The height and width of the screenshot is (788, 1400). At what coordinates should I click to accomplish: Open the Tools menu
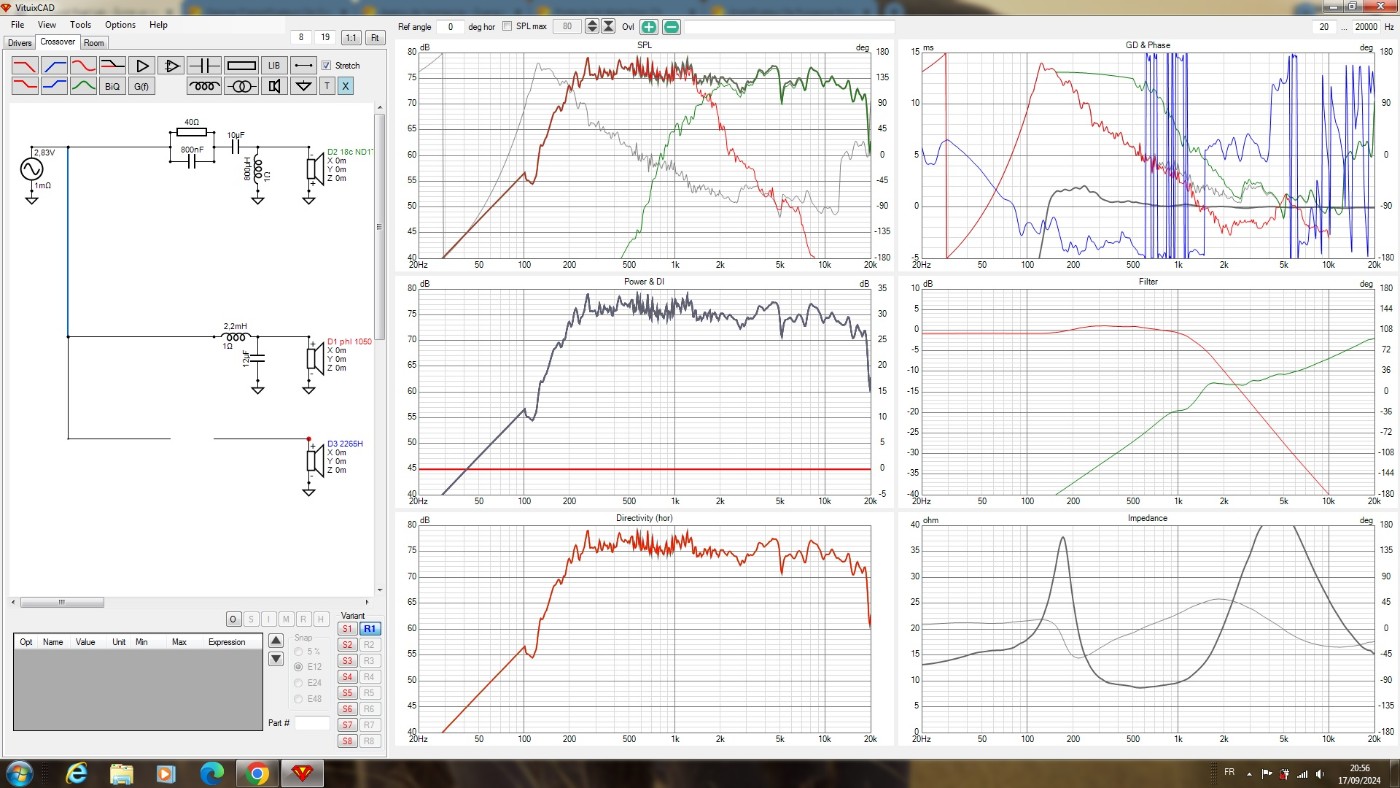coord(80,24)
